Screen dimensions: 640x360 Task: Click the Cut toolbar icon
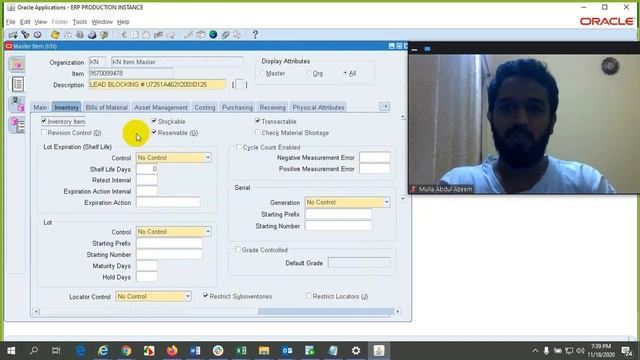click(x=123, y=35)
